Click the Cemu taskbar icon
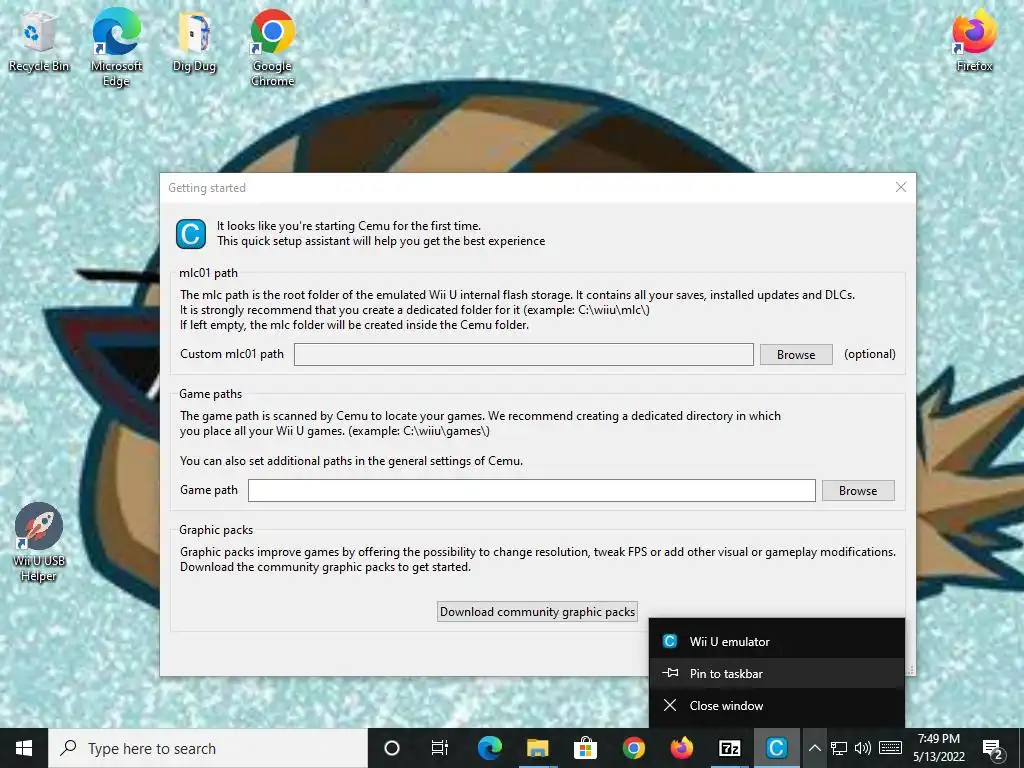The width and height of the screenshot is (1024, 768). [x=776, y=748]
